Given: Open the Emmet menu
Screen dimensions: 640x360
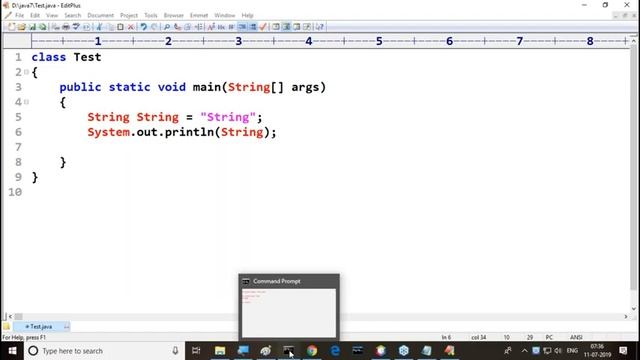Looking at the screenshot, I should coord(199,16).
